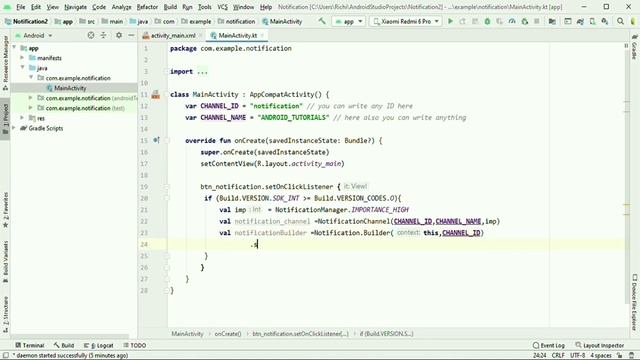640x360 pixels.
Task: Expand the res folder
Action: [x=22, y=118]
